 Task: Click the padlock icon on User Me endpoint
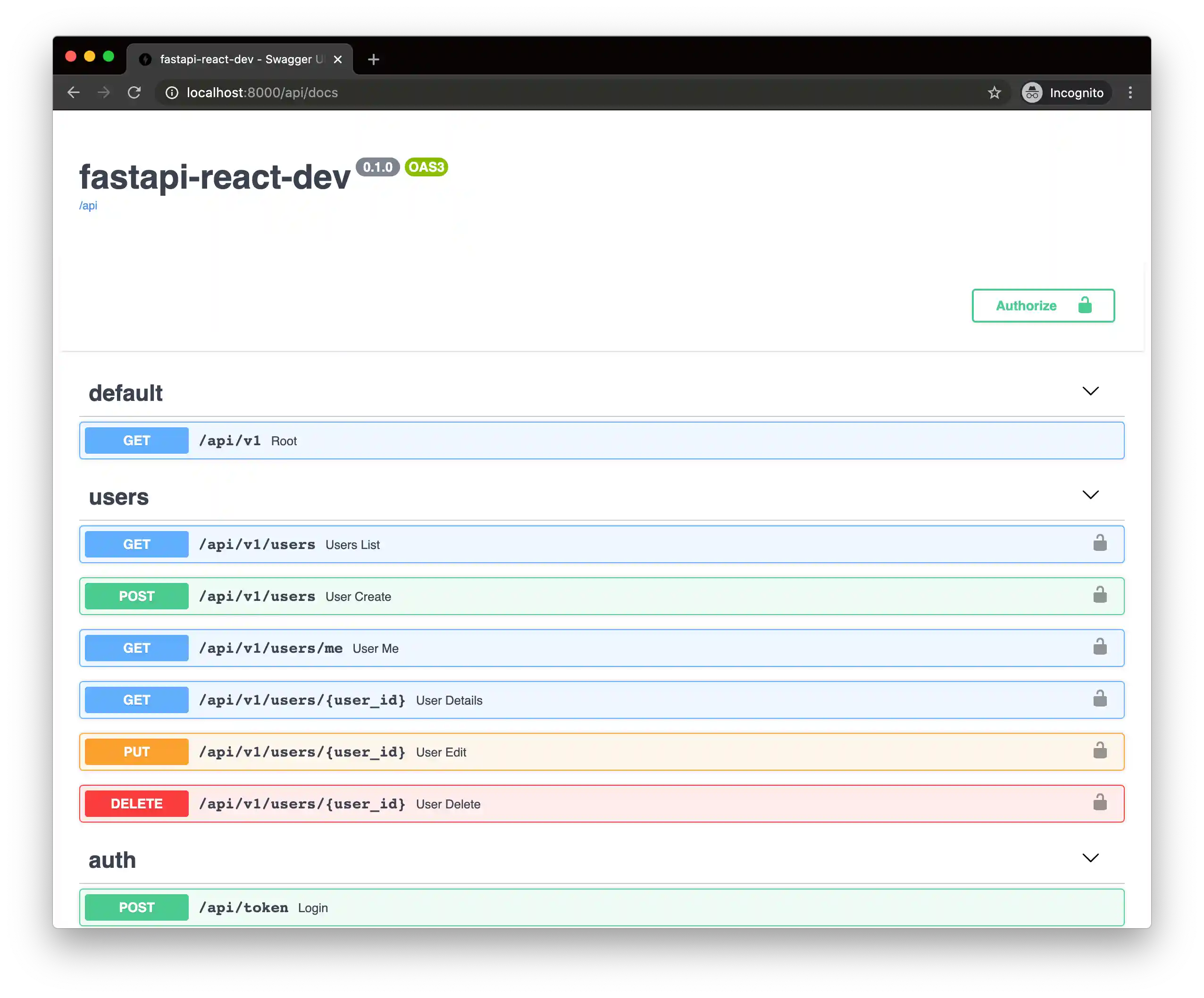point(1100,648)
